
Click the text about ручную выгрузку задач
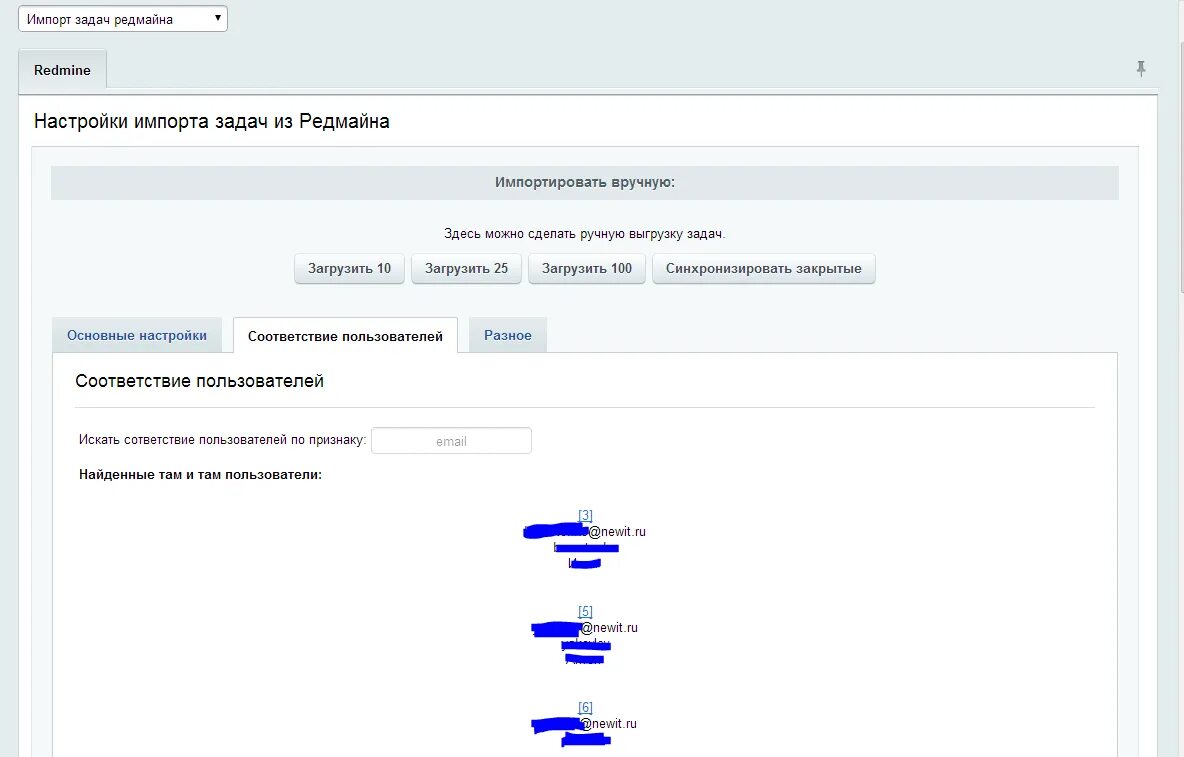pos(584,234)
